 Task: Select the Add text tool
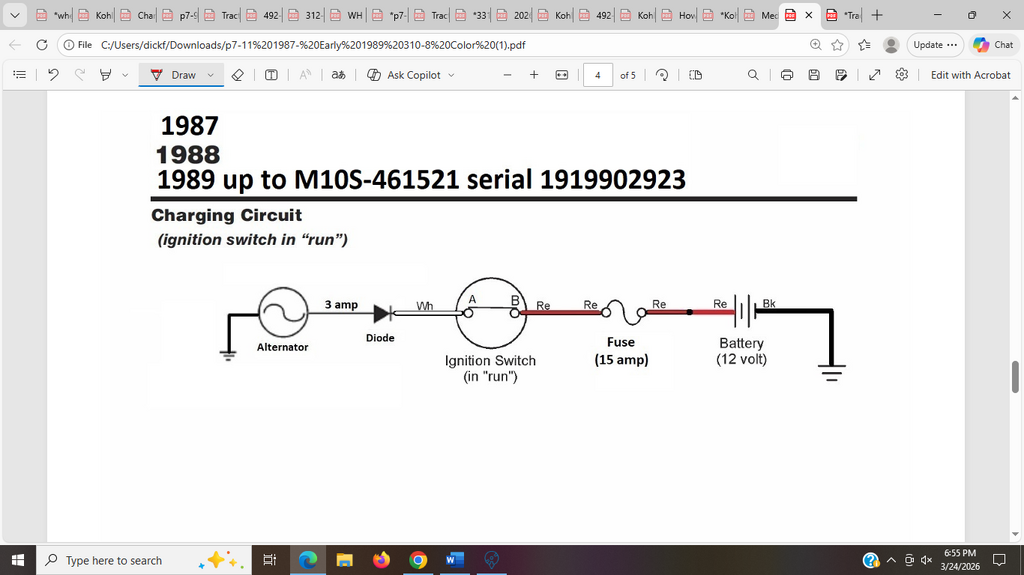coord(271,75)
